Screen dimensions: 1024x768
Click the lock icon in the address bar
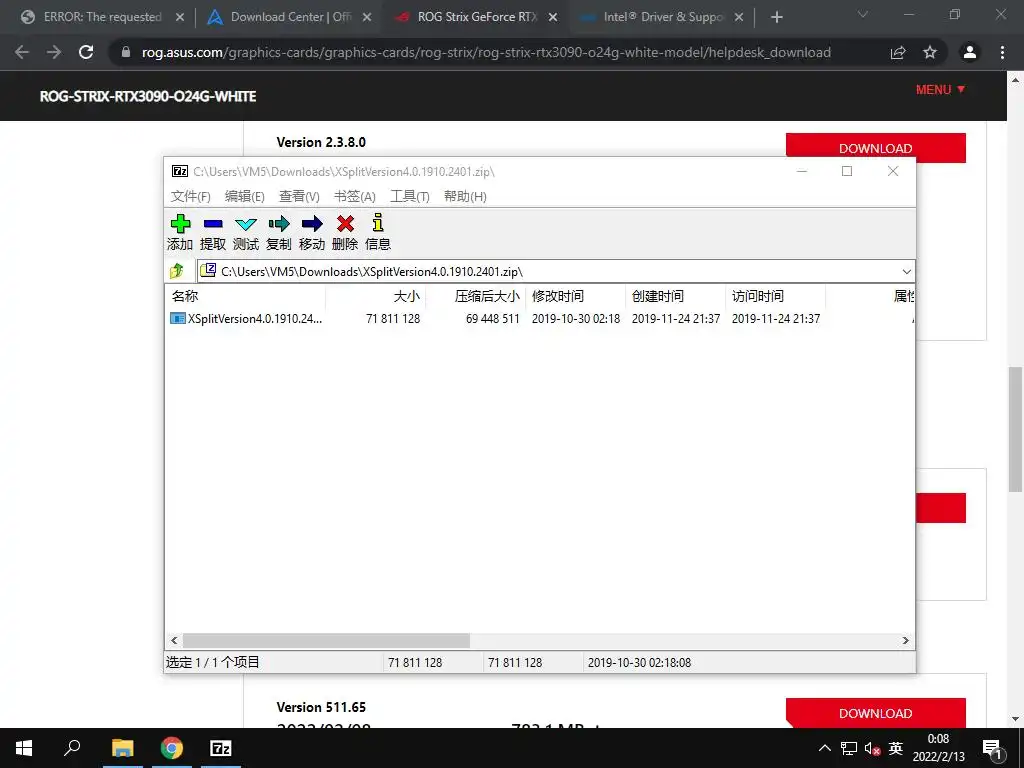(126, 52)
